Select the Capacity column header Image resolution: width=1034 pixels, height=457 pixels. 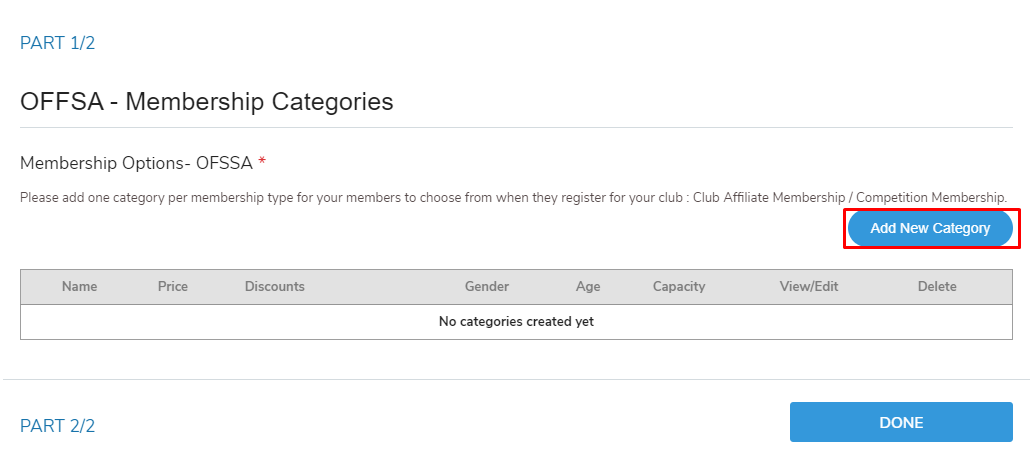[x=679, y=287]
